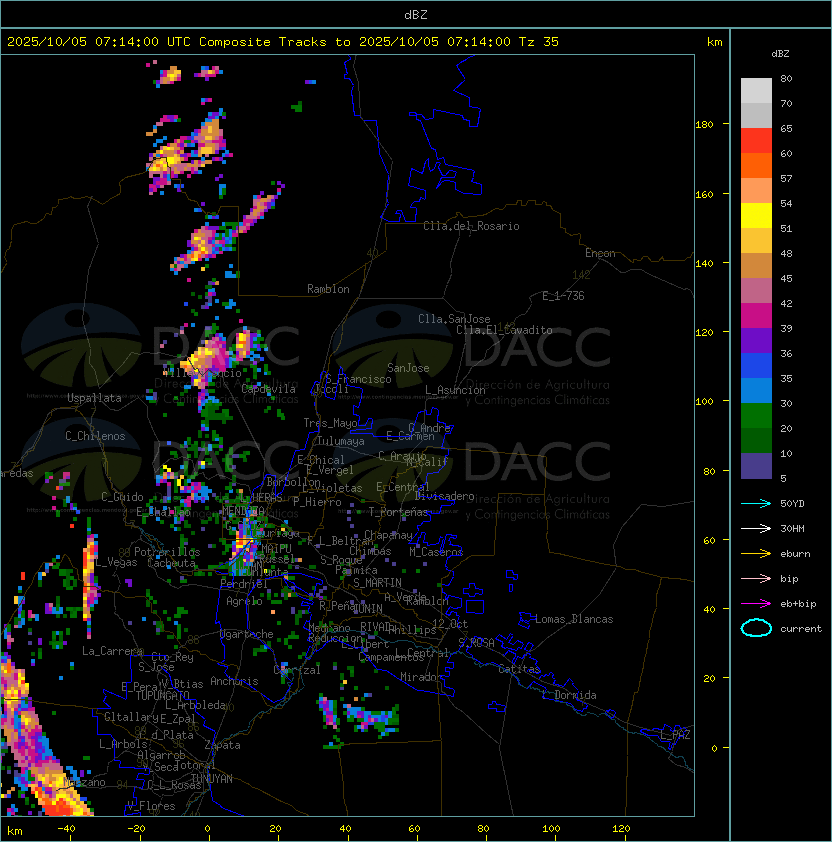Viewport: 832px width, 842px height.
Task: Click the Agrelo label
Action: click(x=244, y=601)
